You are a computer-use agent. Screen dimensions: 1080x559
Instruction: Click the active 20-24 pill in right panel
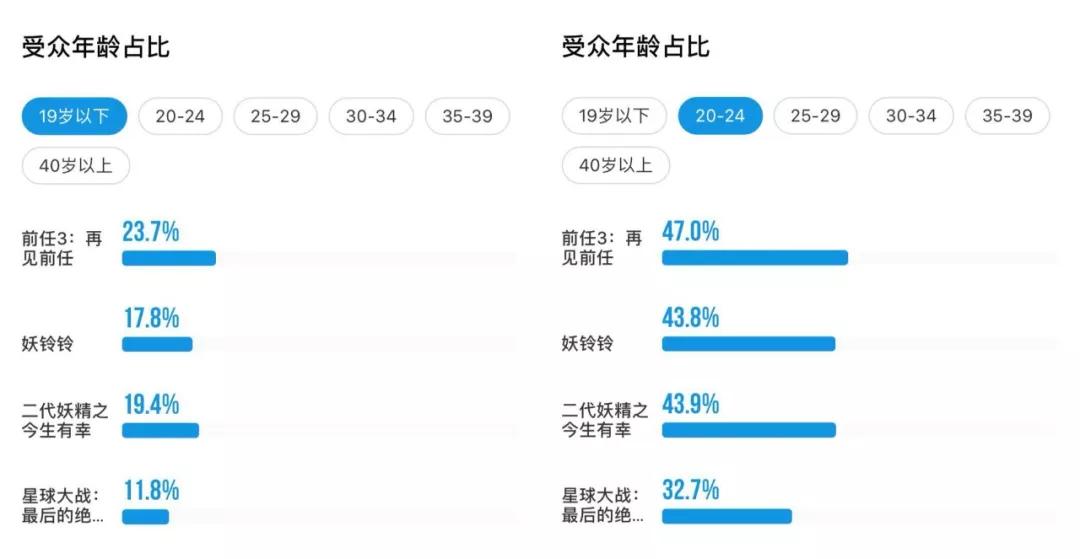click(720, 116)
